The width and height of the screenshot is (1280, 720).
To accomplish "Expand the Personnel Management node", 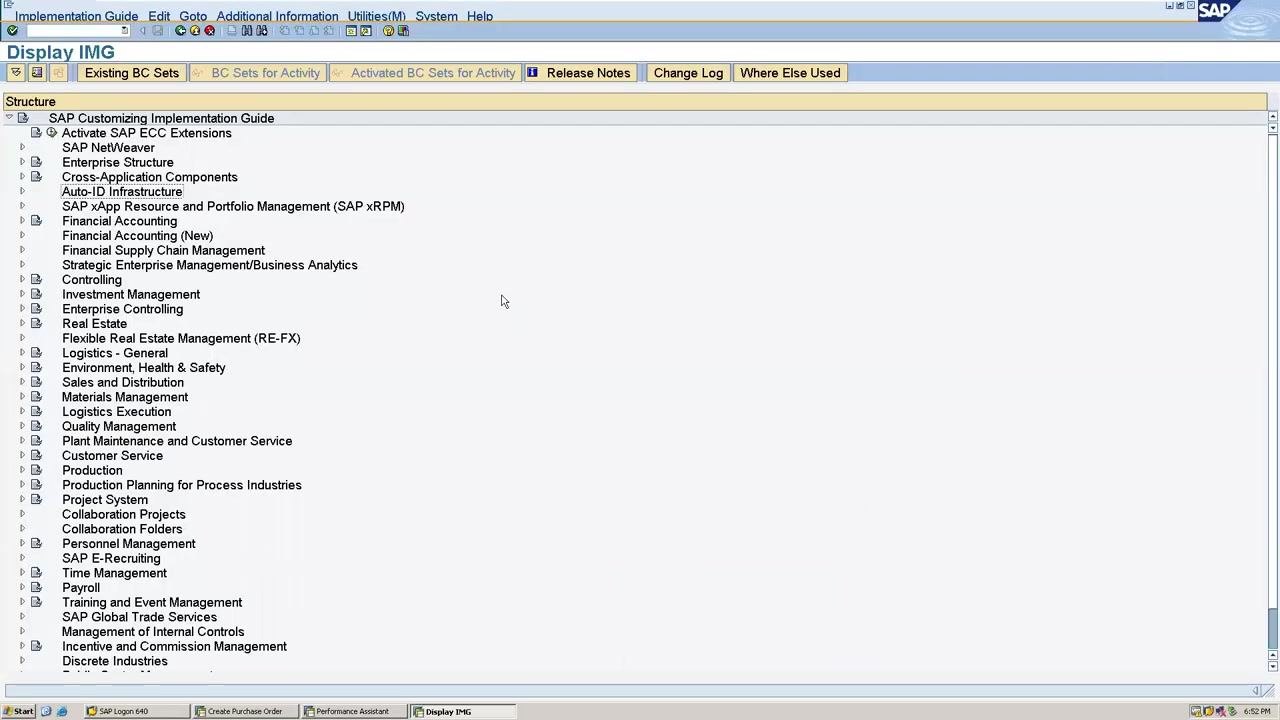I will pyautogui.click(x=22, y=544).
